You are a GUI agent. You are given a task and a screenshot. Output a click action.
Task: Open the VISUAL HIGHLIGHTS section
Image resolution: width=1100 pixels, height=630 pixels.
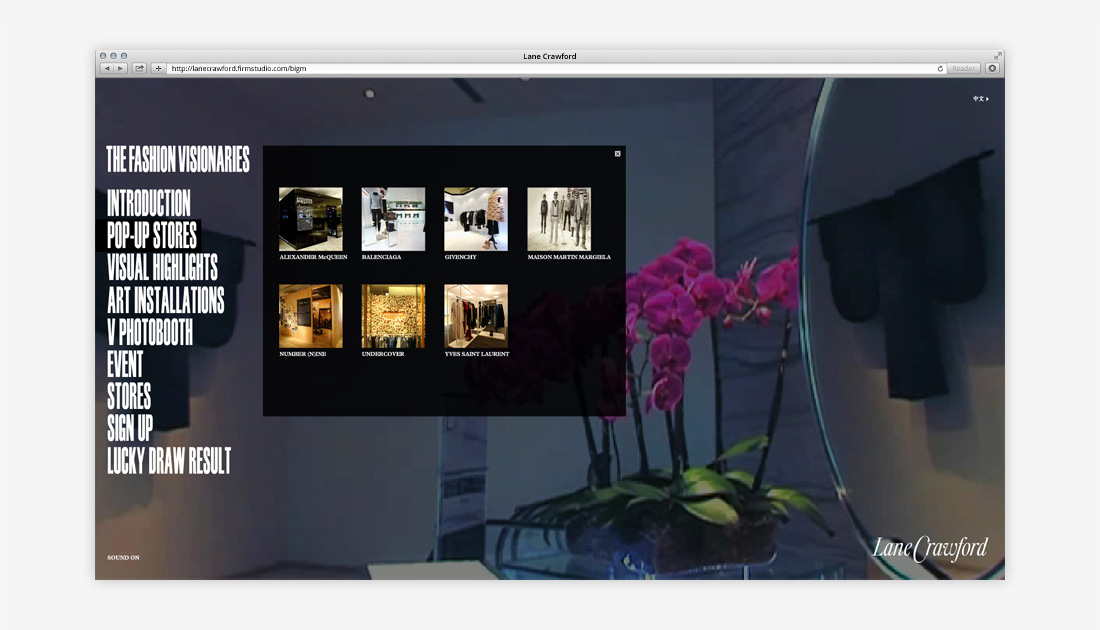(x=162, y=270)
